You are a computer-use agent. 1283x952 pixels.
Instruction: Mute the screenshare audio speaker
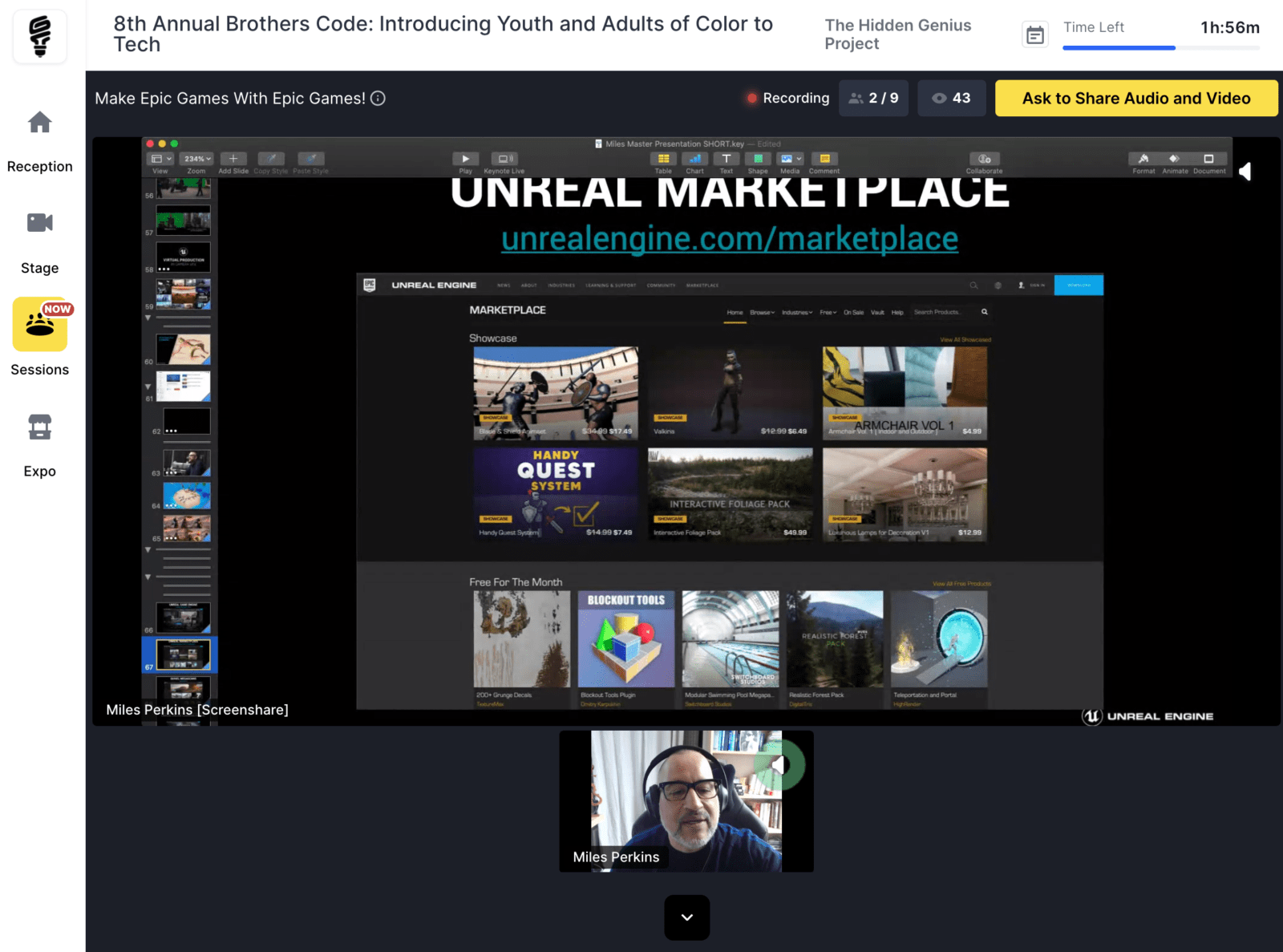coord(1245,172)
